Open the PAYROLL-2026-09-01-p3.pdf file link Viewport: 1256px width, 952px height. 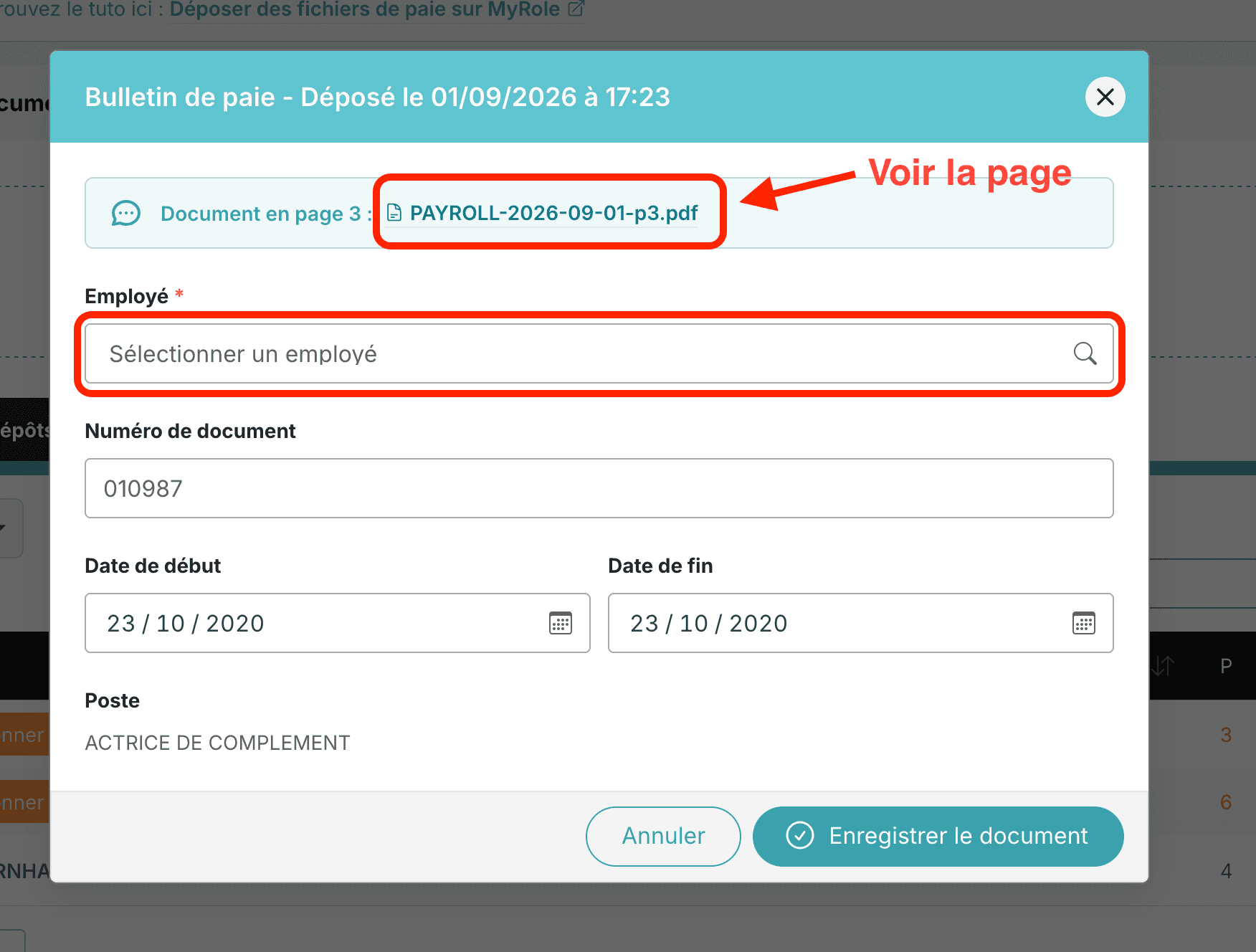click(x=553, y=213)
